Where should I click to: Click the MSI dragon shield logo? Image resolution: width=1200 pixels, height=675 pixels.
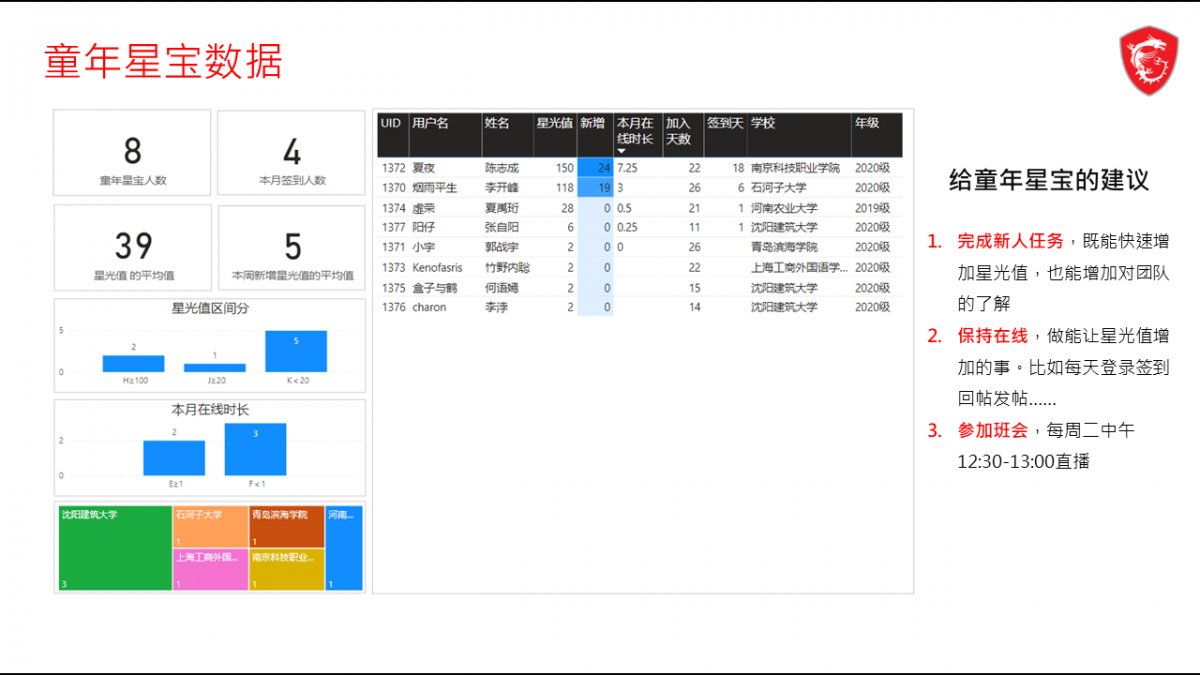pyautogui.click(x=1149, y=61)
